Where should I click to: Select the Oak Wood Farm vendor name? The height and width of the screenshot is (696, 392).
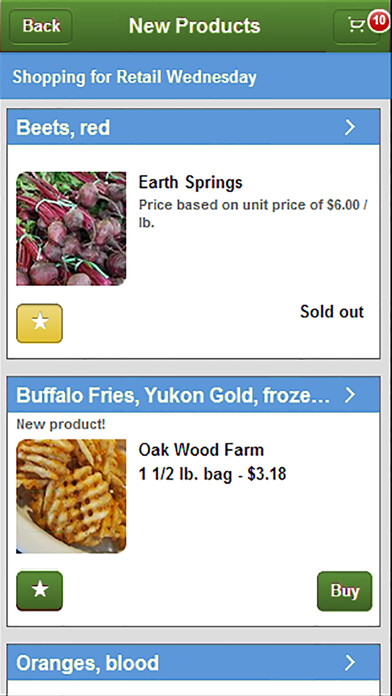201,450
